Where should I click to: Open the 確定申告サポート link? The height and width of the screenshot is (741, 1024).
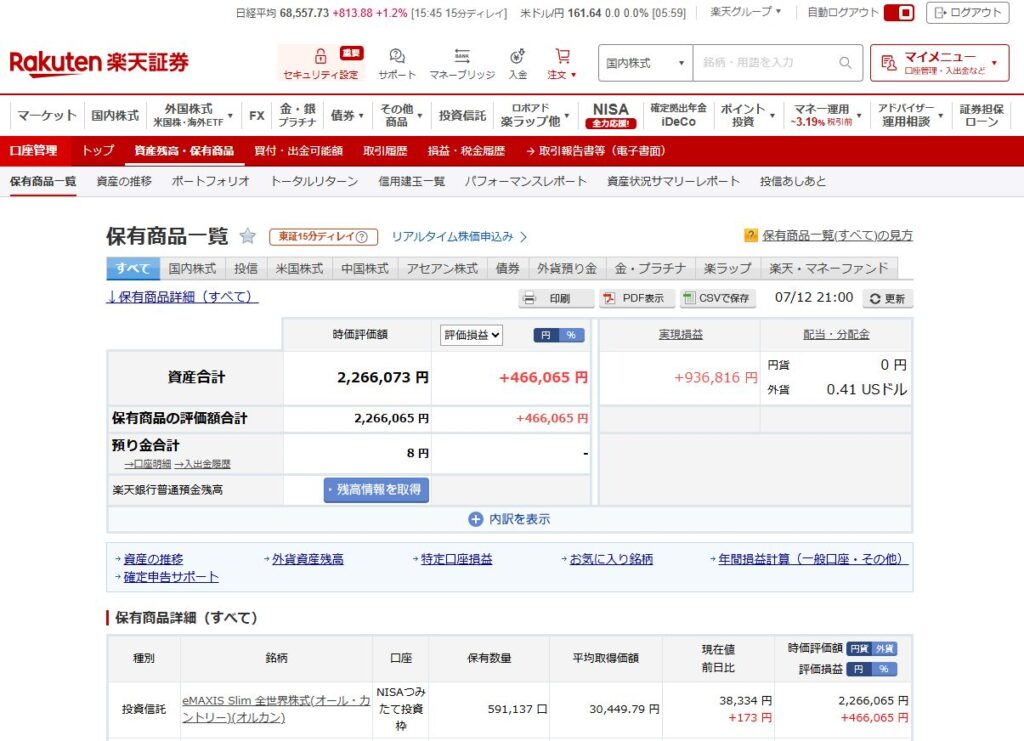pos(171,577)
